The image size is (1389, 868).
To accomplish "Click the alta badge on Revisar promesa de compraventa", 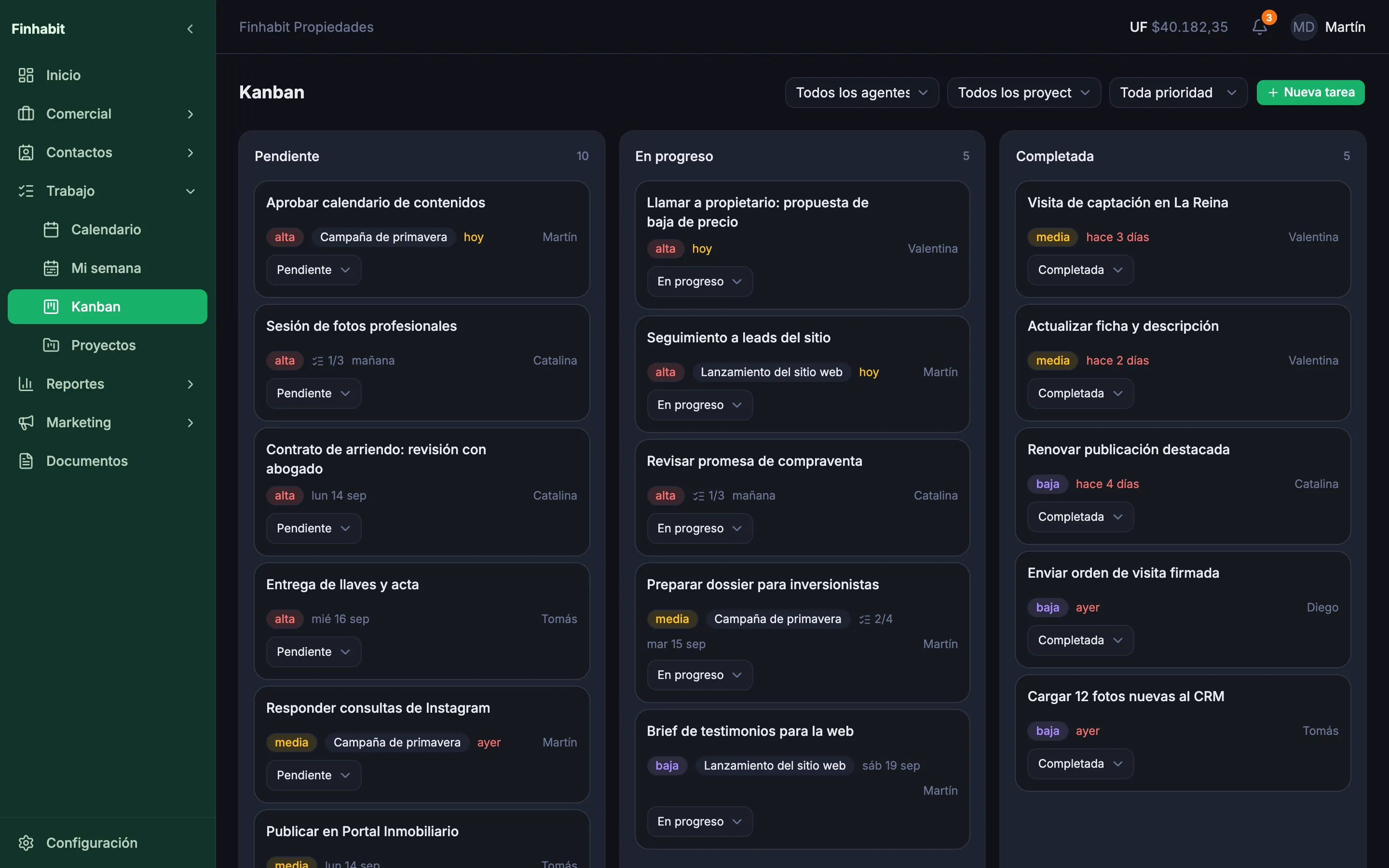I will (665, 495).
